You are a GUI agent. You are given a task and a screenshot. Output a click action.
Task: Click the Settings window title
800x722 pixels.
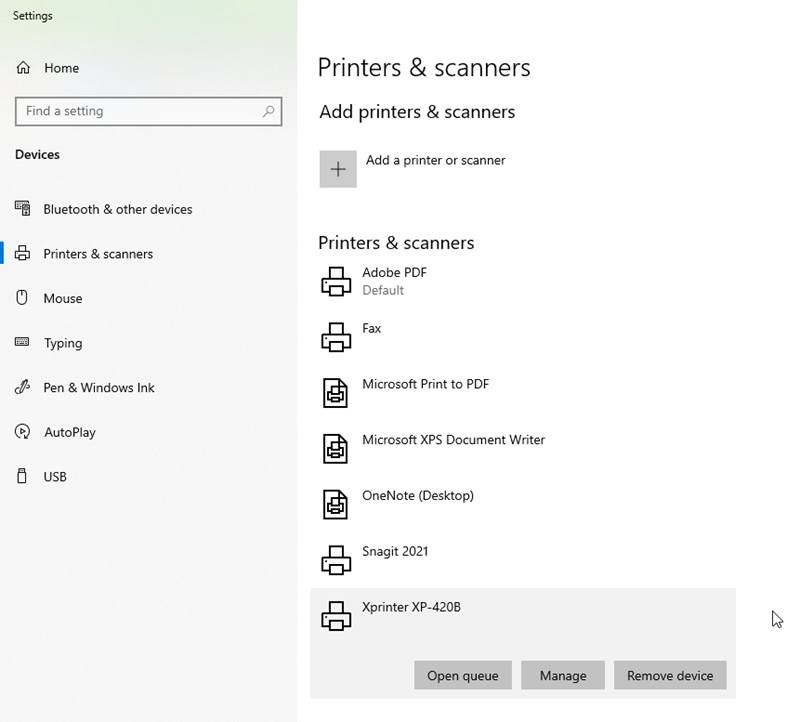33,16
